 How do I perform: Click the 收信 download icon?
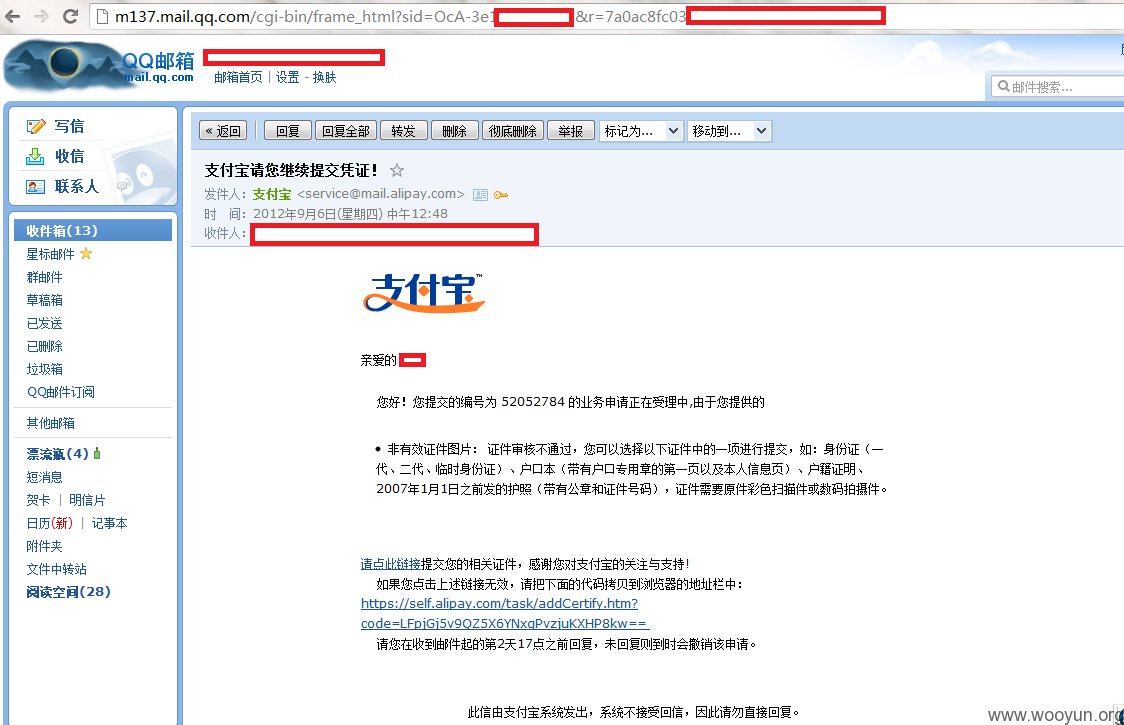point(35,156)
